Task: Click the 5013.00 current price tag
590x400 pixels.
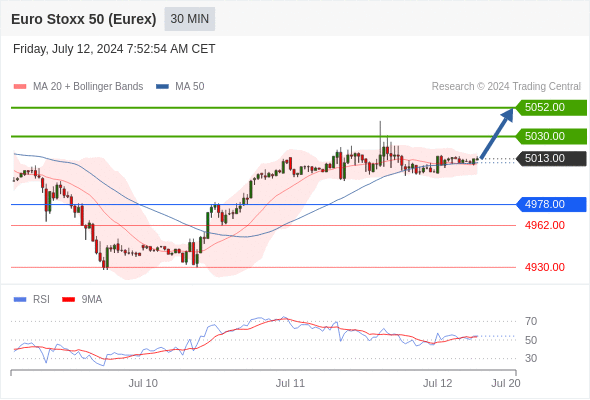Action: click(551, 158)
